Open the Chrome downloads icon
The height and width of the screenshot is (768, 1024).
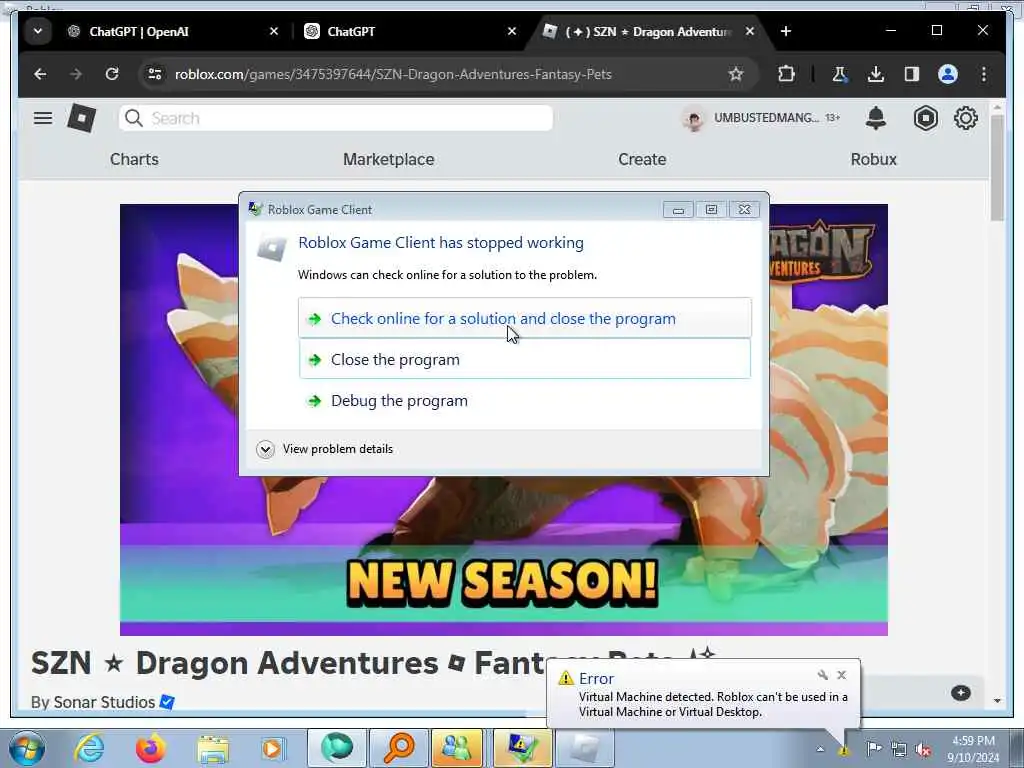point(876,74)
